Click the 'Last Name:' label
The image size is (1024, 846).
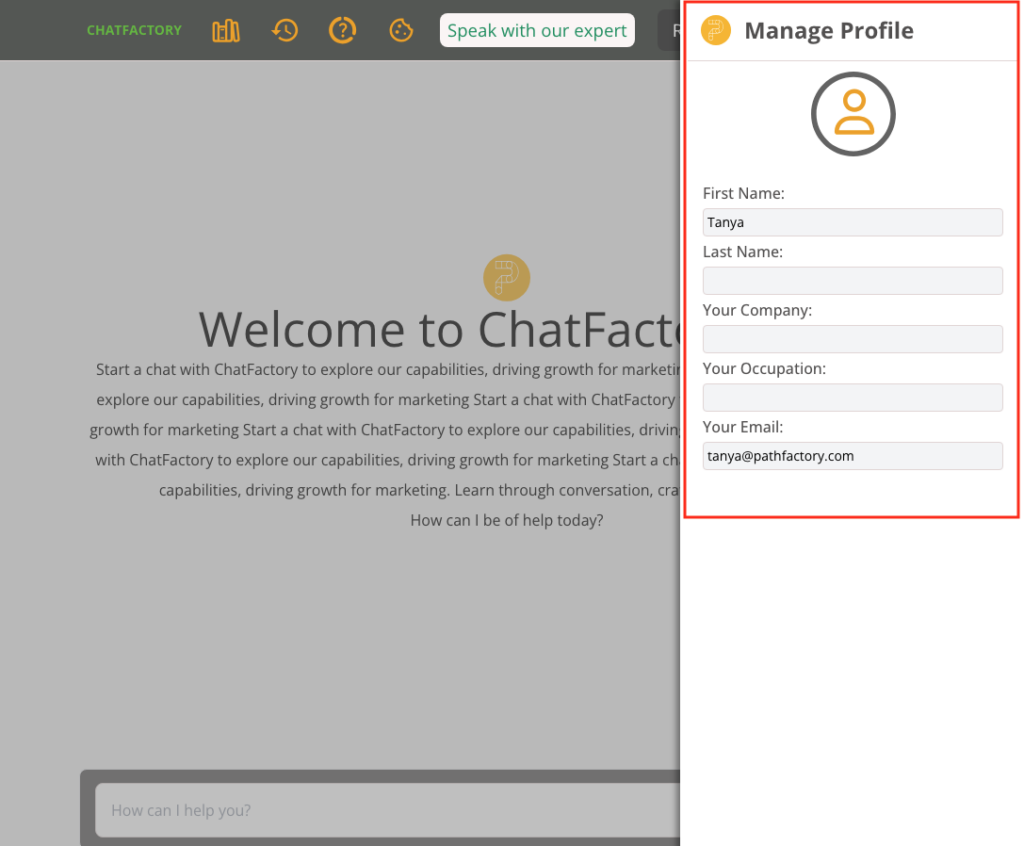tap(743, 252)
